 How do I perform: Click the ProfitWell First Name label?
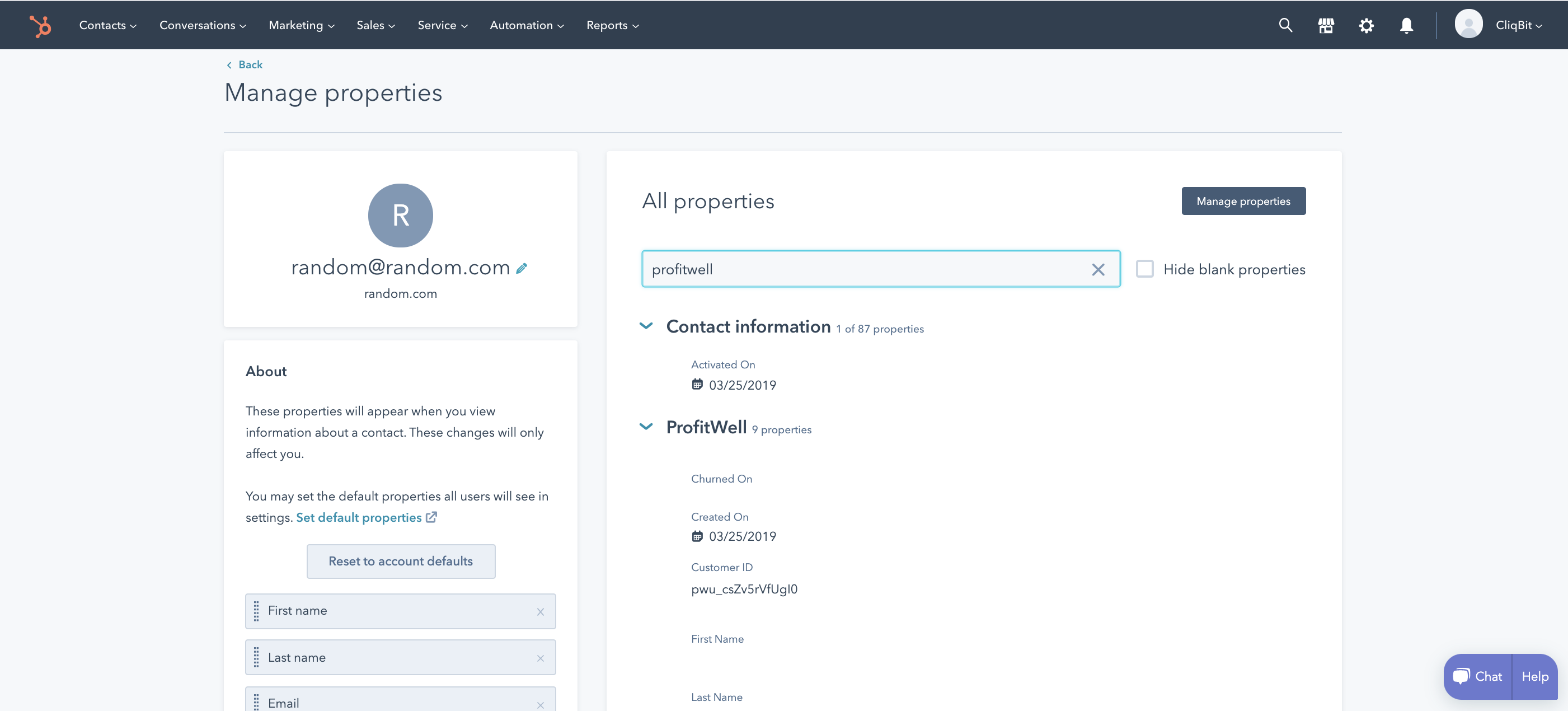coord(717,639)
